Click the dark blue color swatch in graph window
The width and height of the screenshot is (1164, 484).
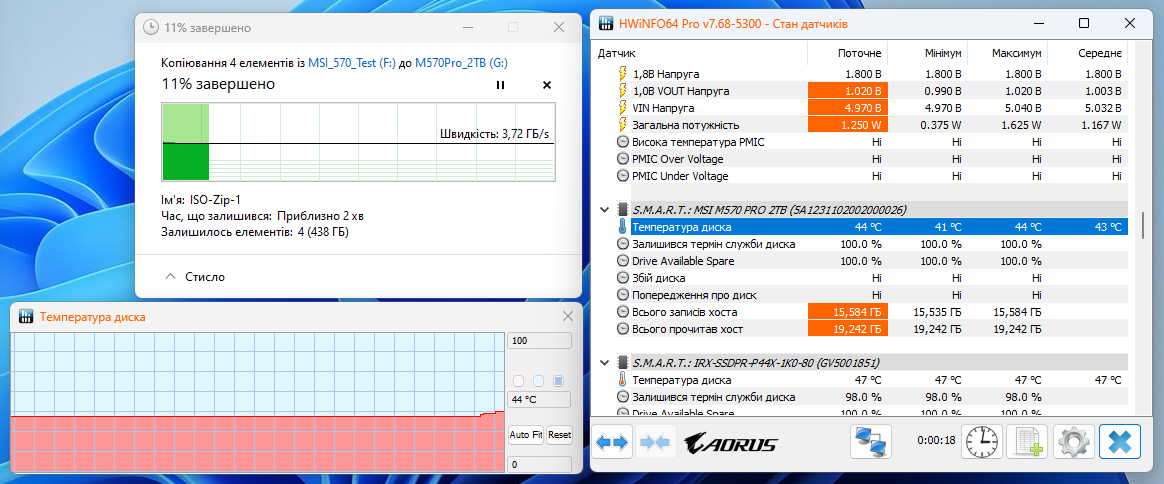point(559,381)
